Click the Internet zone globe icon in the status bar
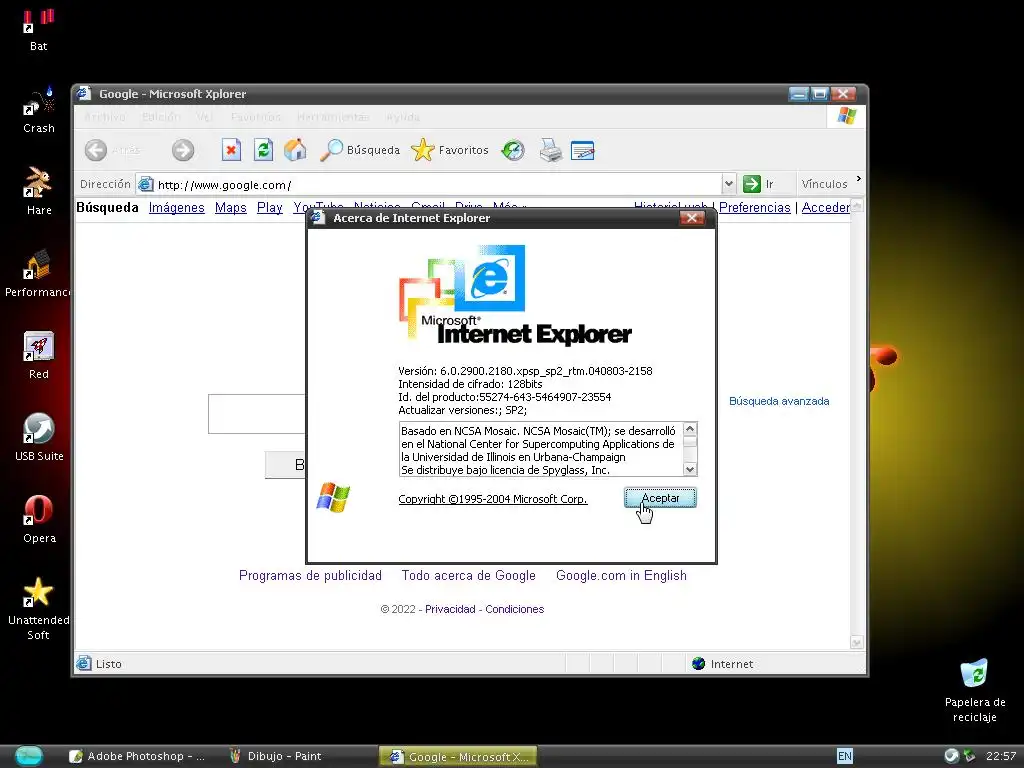 tap(699, 664)
